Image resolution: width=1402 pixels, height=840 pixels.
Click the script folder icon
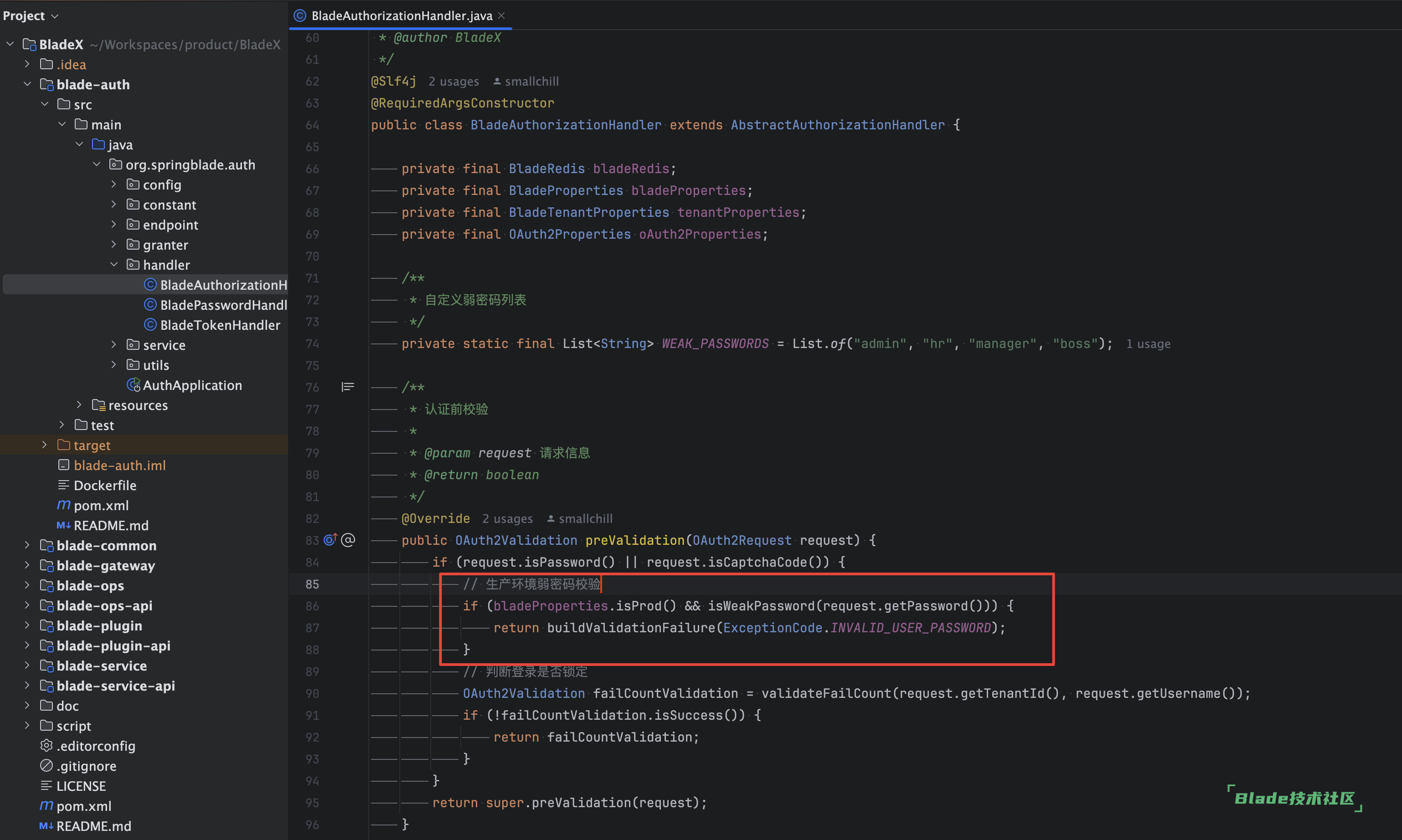tap(46, 726)
